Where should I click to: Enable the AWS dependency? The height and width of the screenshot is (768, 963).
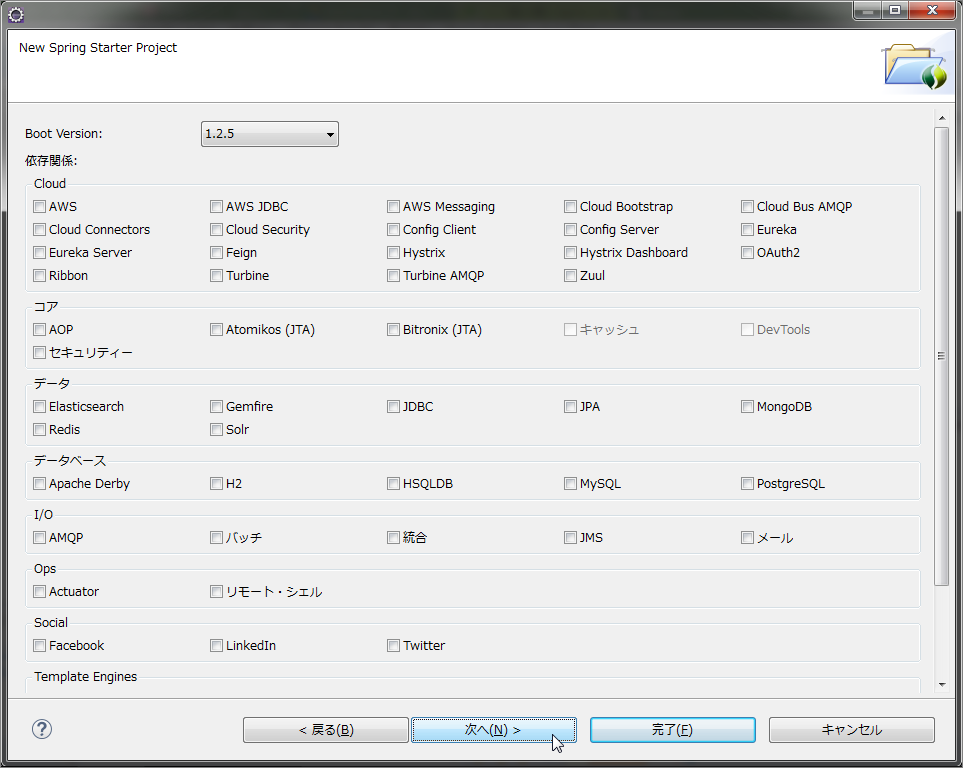tap(39, 206)
